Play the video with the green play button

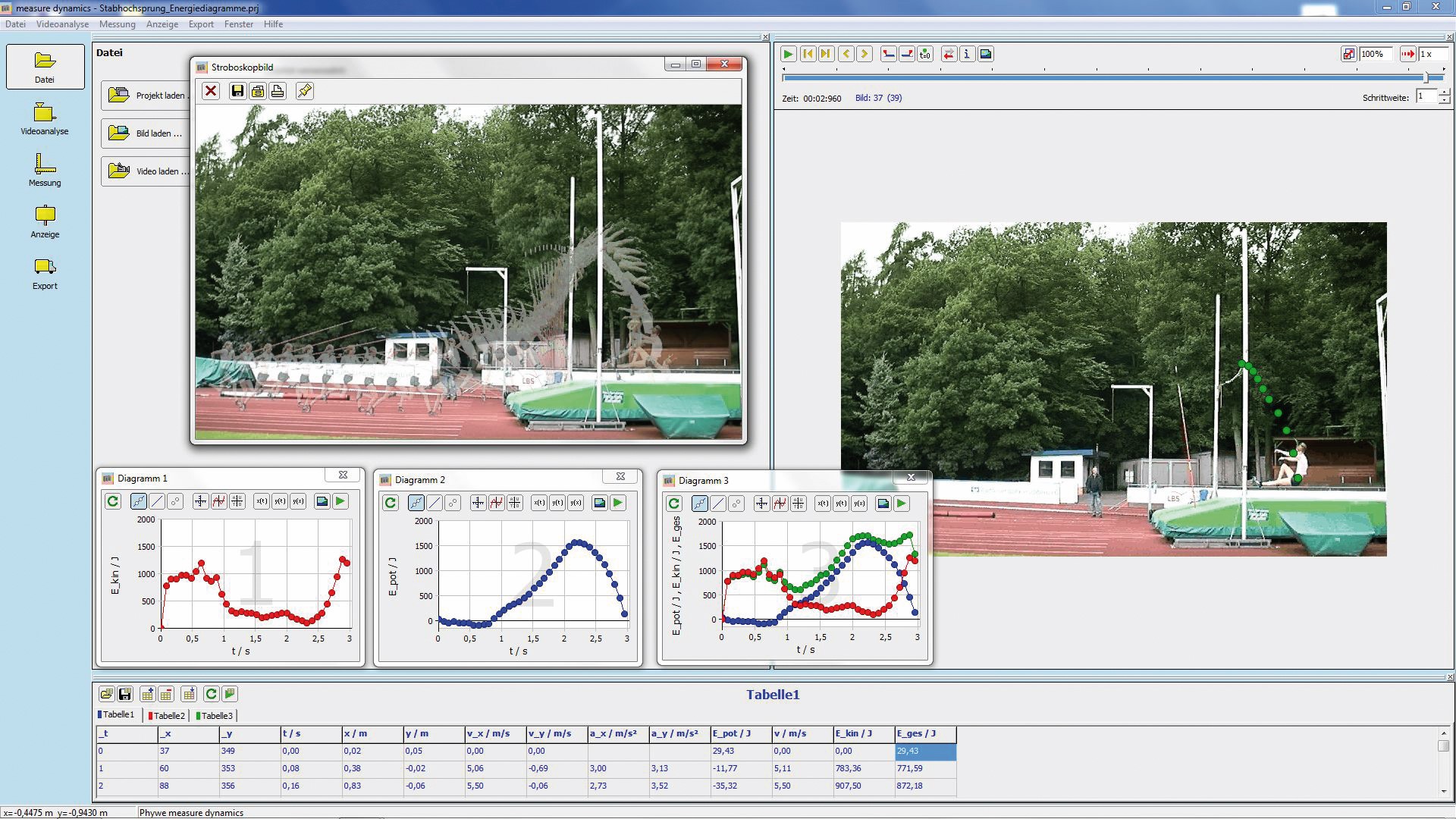(x=788, y=54)
